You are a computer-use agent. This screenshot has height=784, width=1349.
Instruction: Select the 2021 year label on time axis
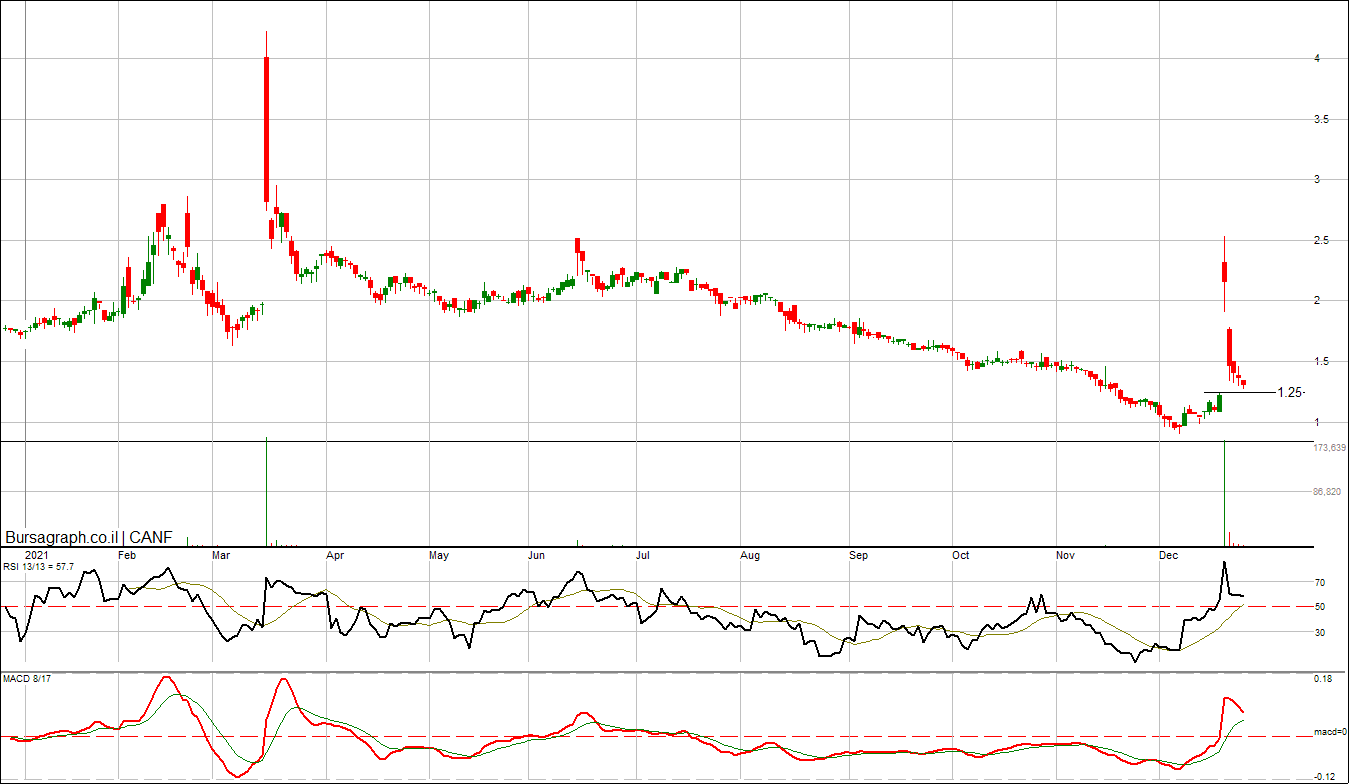(36, 554)
